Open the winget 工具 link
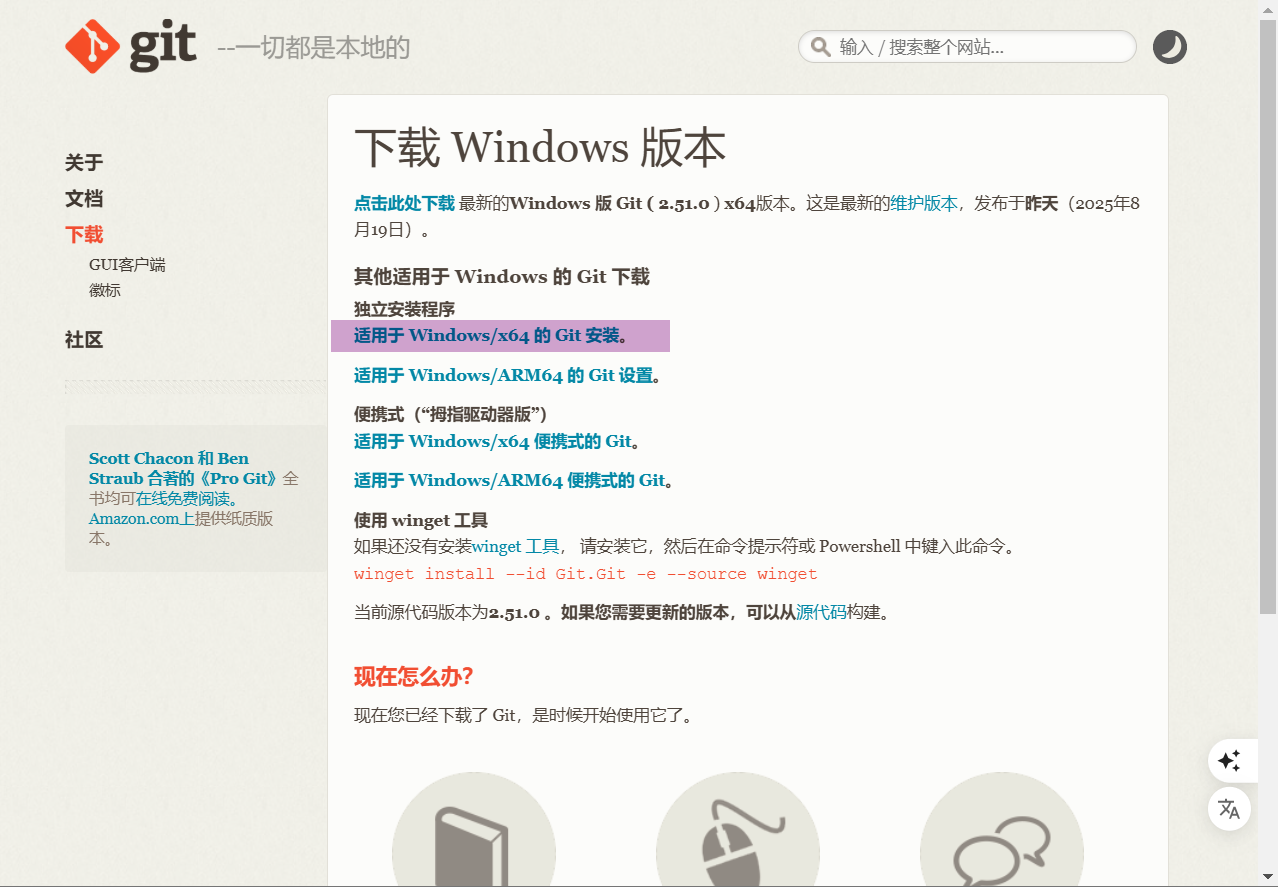The image size is (1278, 887). [x=515, y=547]
